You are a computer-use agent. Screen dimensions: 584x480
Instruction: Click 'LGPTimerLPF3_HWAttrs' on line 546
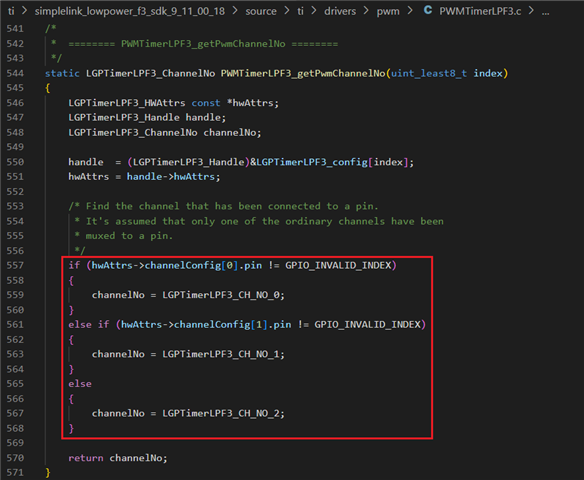coord(127,103)
